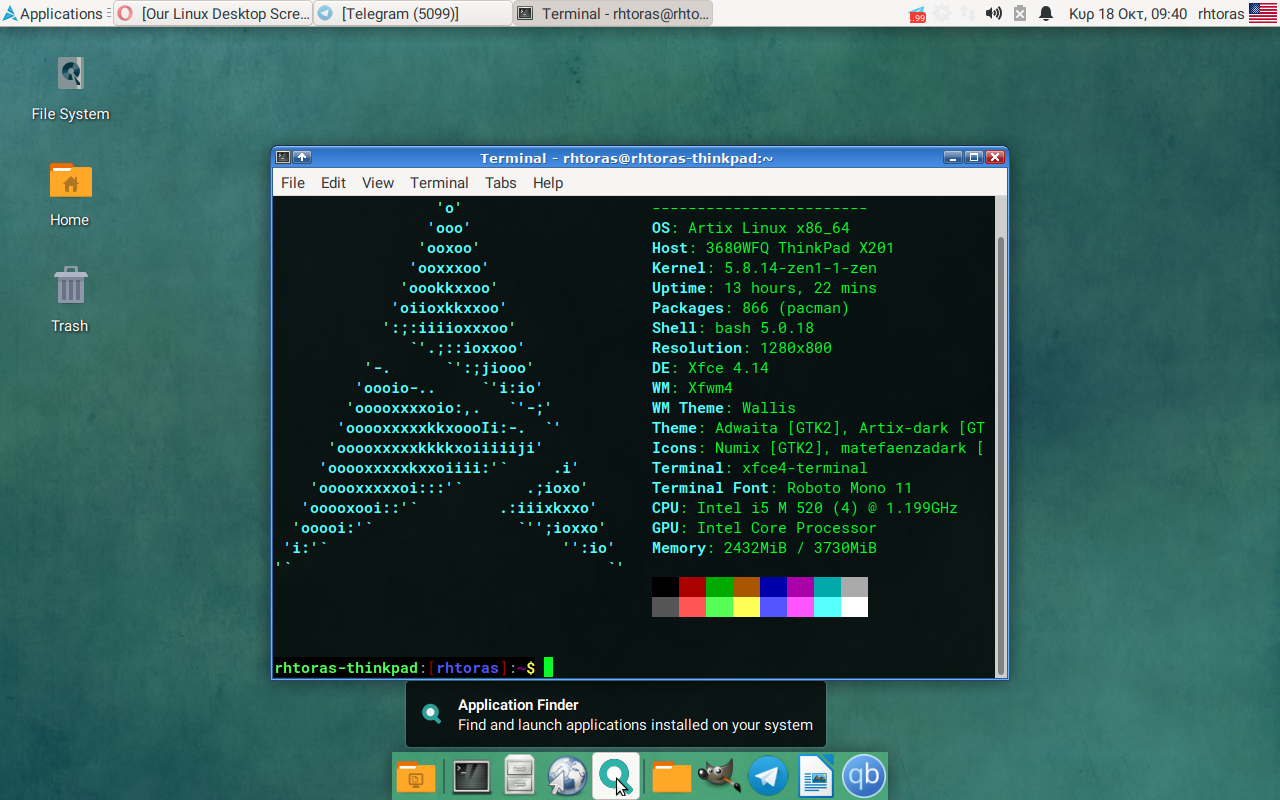Open the Show Desktop dock launcher
Screen dimensions: 1280x800
(x=416, y=776)
